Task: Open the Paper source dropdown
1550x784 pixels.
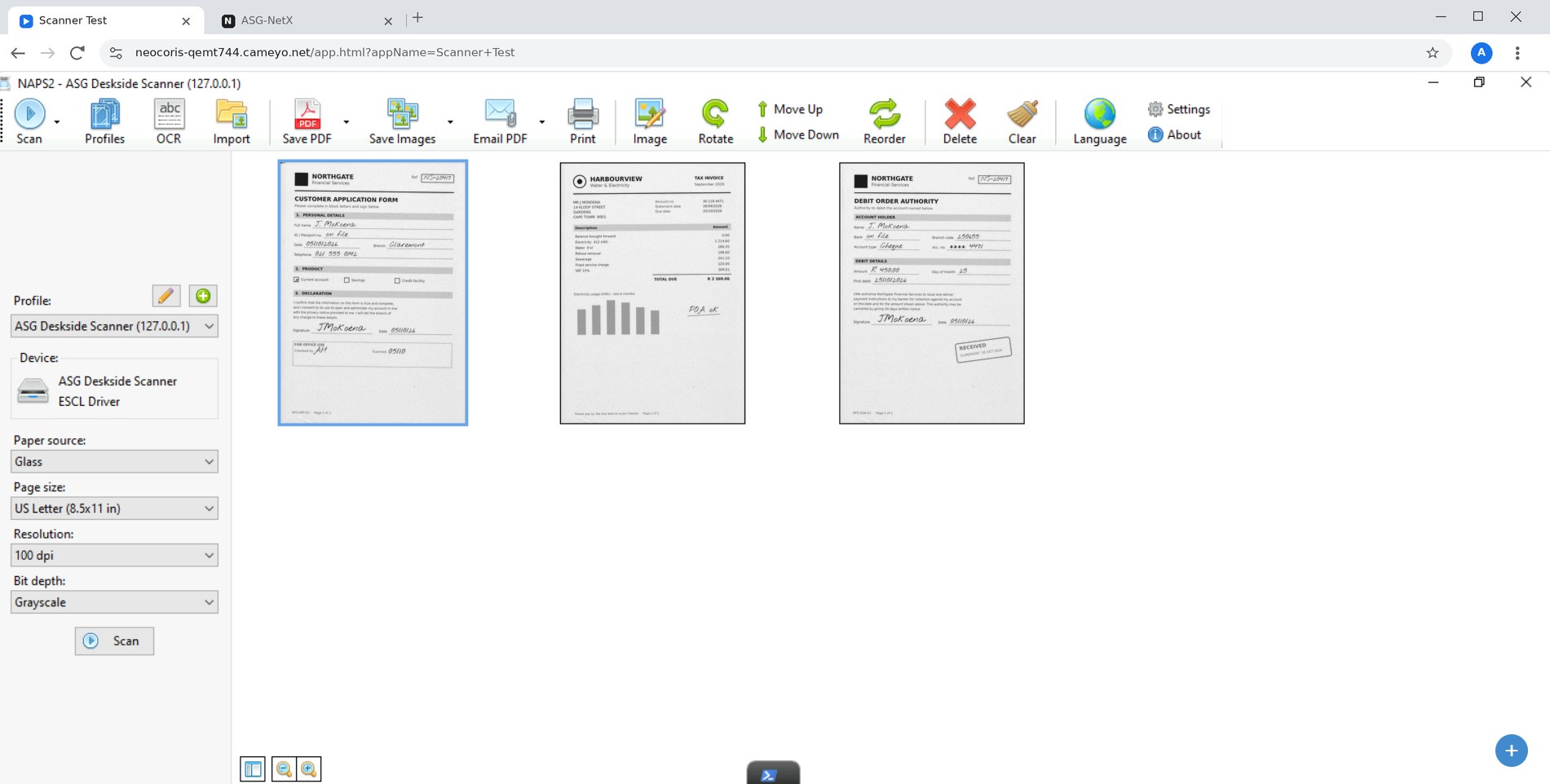Action: [114, 461]
